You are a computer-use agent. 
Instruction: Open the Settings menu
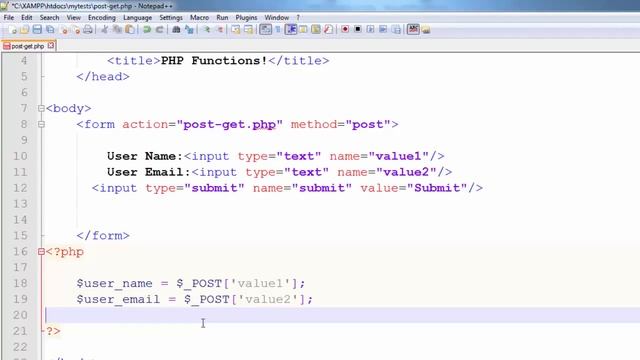tap(171, 18)
